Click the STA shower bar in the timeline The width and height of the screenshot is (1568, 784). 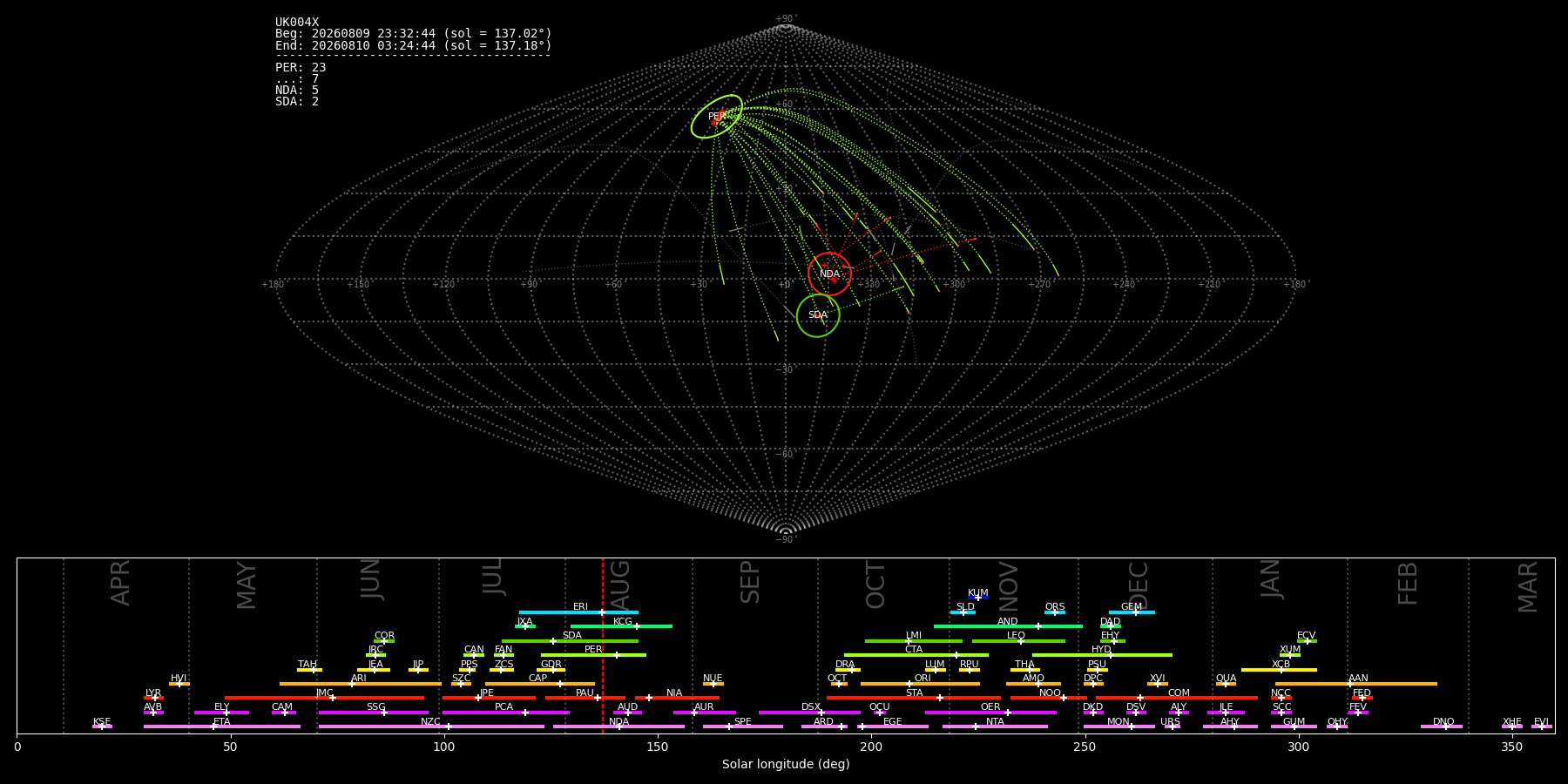coord(914,698)
